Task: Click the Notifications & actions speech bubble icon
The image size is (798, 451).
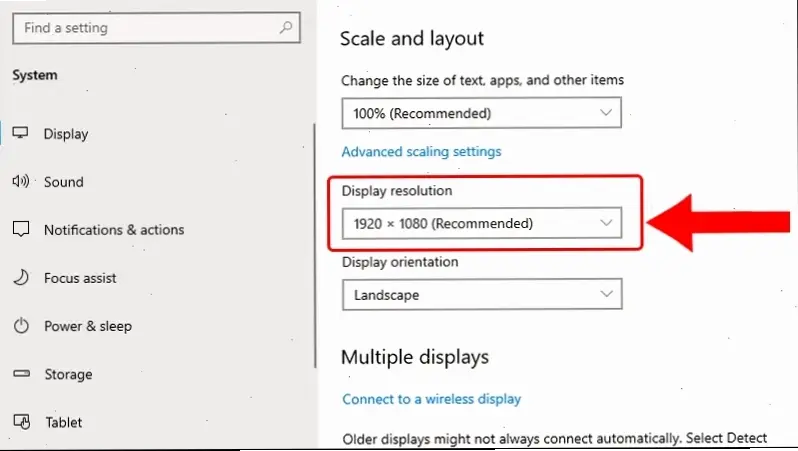Action: [x=21, y=229]
